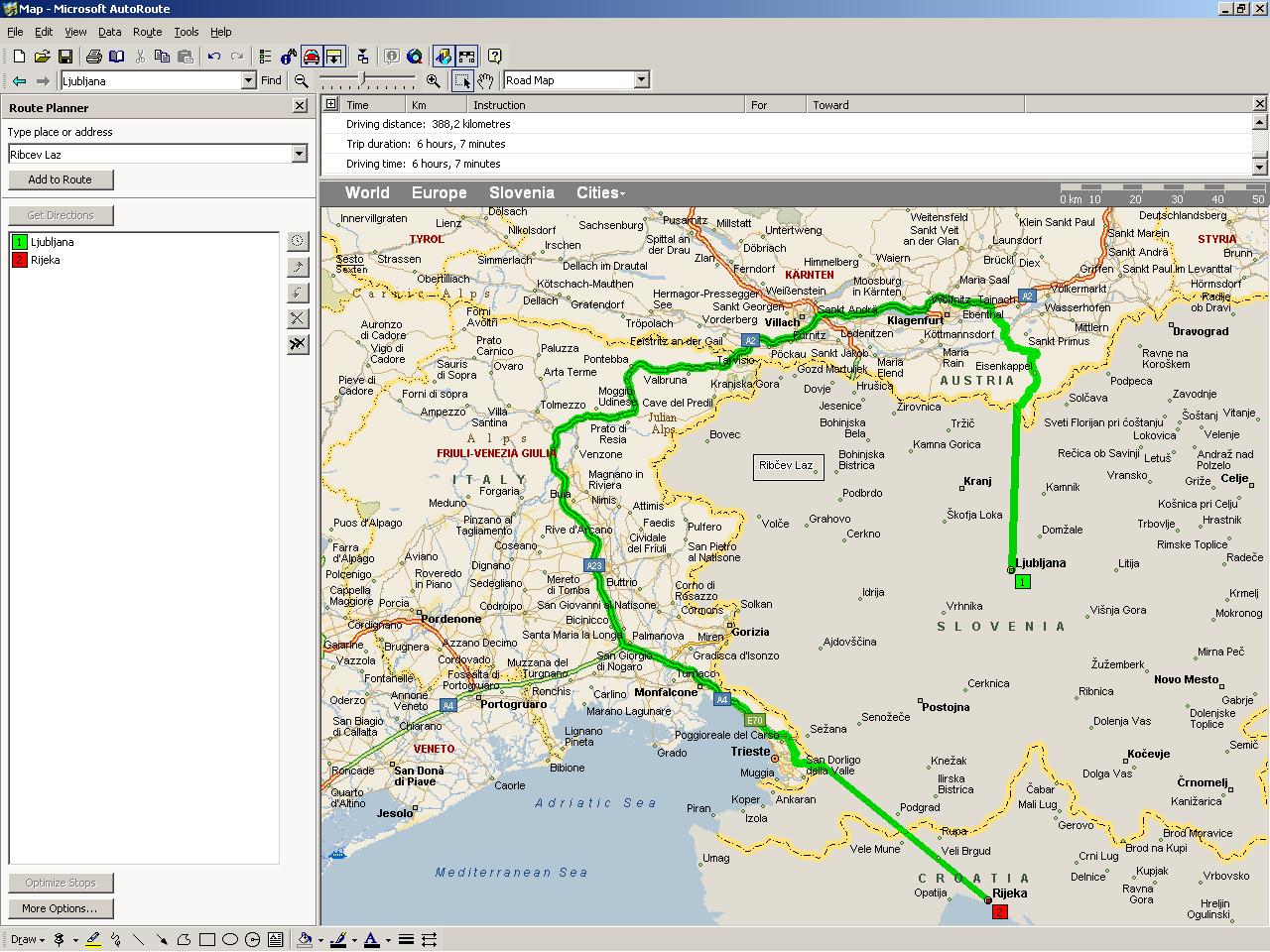Image resolution: width=1270 pixels, height=952 pixels.
Task: Zoom out with the minus magnifier
Action: click(302, 81)
